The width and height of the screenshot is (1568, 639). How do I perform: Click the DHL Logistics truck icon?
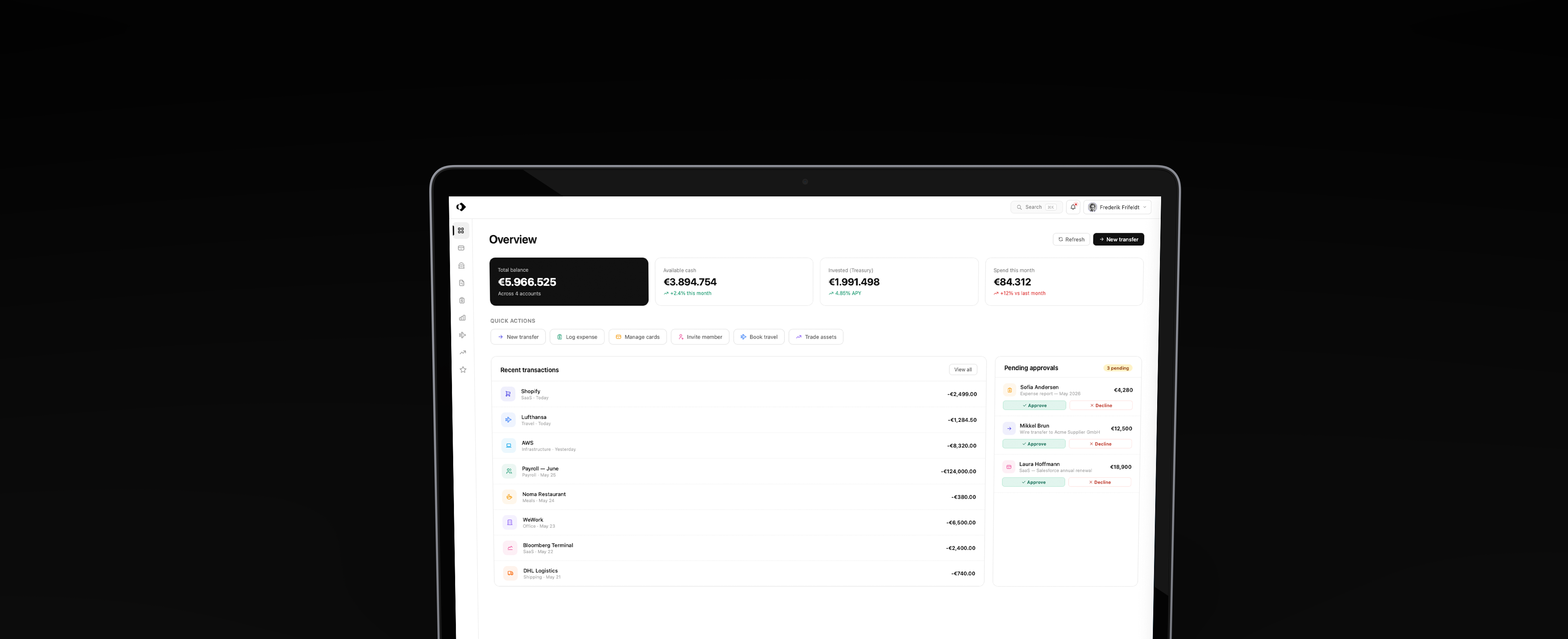pos(510,573)
